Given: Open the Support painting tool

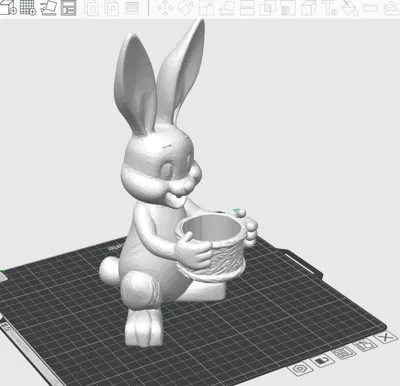Looking at the screenshot, I should [x=288, y=8].
